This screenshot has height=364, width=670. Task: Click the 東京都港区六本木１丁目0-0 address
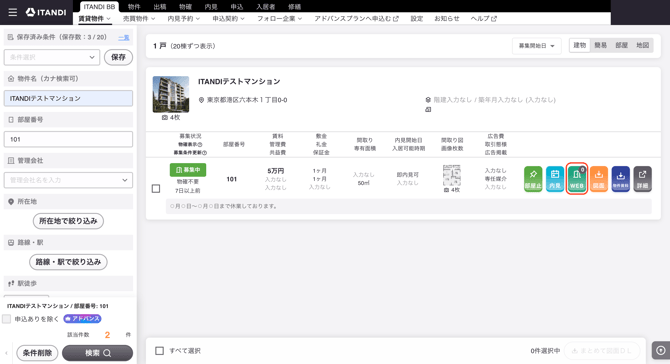click(x=247, y=100)
